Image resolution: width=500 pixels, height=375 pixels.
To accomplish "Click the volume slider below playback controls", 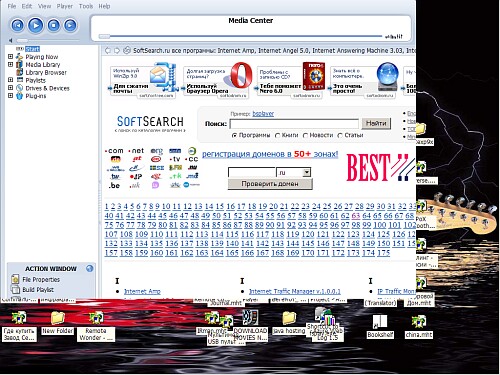I will pos(47,40).
